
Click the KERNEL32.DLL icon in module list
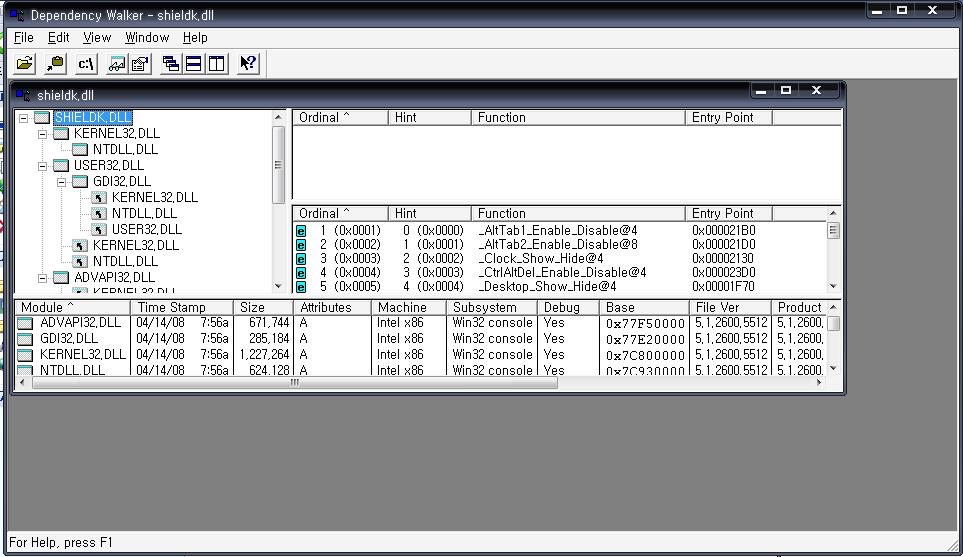(x=25, y=355)
